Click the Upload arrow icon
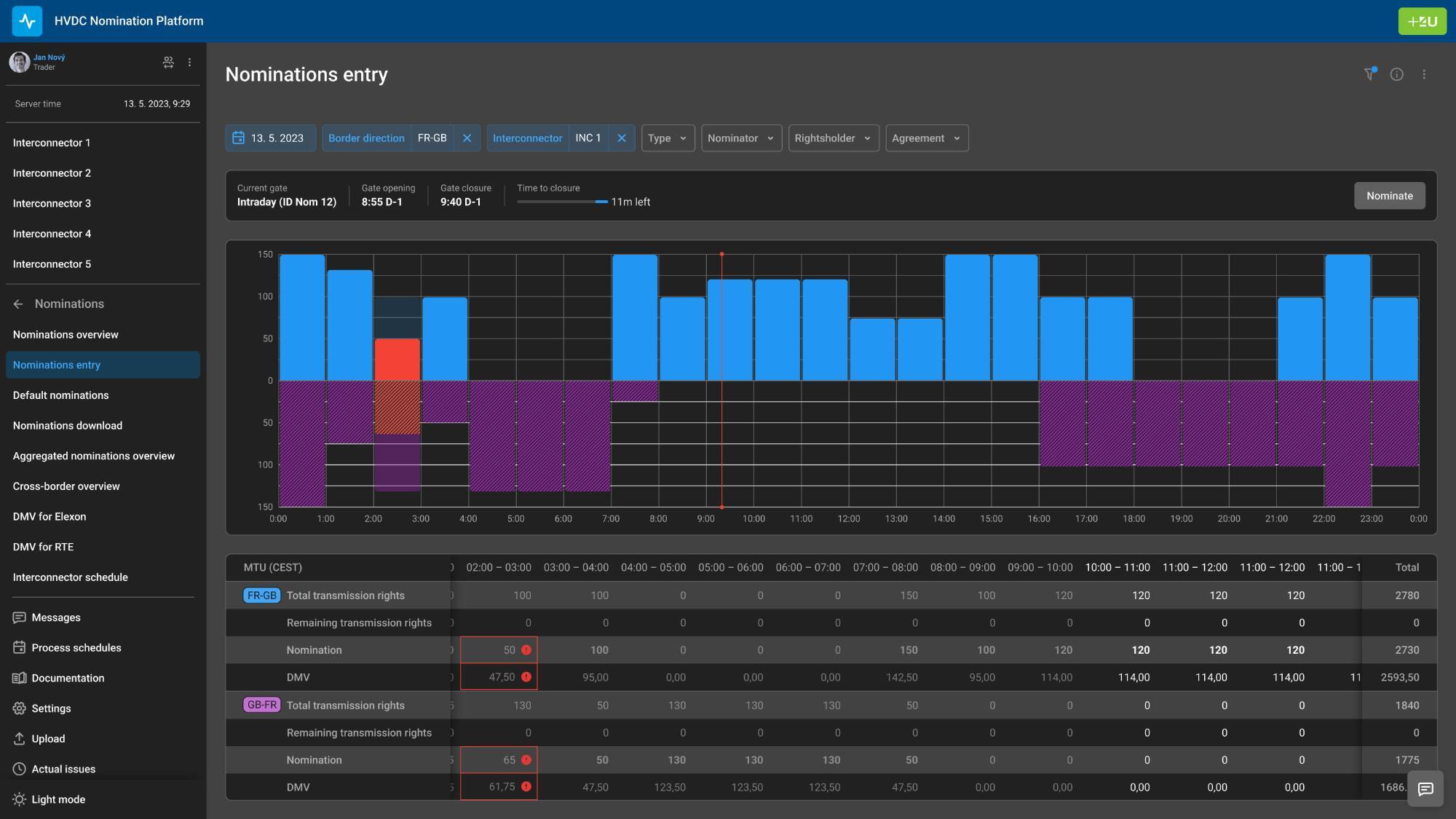The image size is (1456, 819). click(20, 738)
